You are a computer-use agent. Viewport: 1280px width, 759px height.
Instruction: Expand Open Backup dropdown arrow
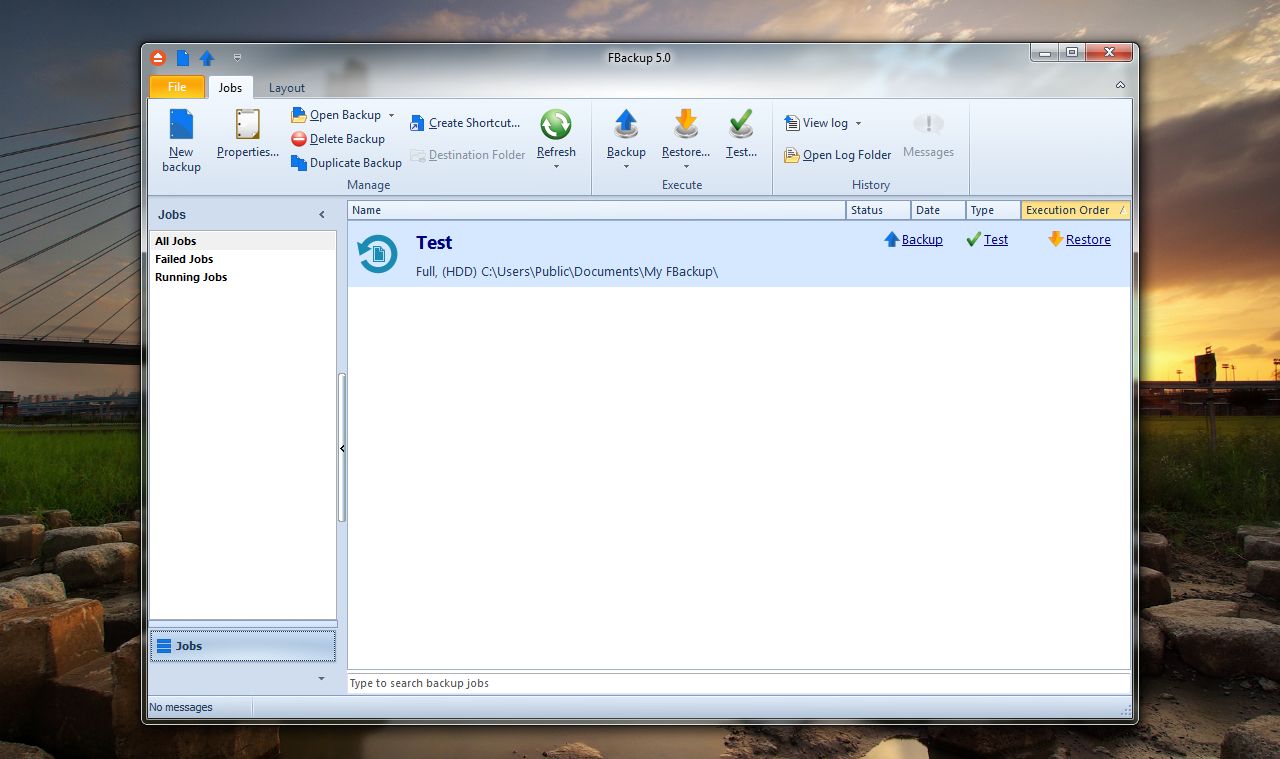[391, 115]
